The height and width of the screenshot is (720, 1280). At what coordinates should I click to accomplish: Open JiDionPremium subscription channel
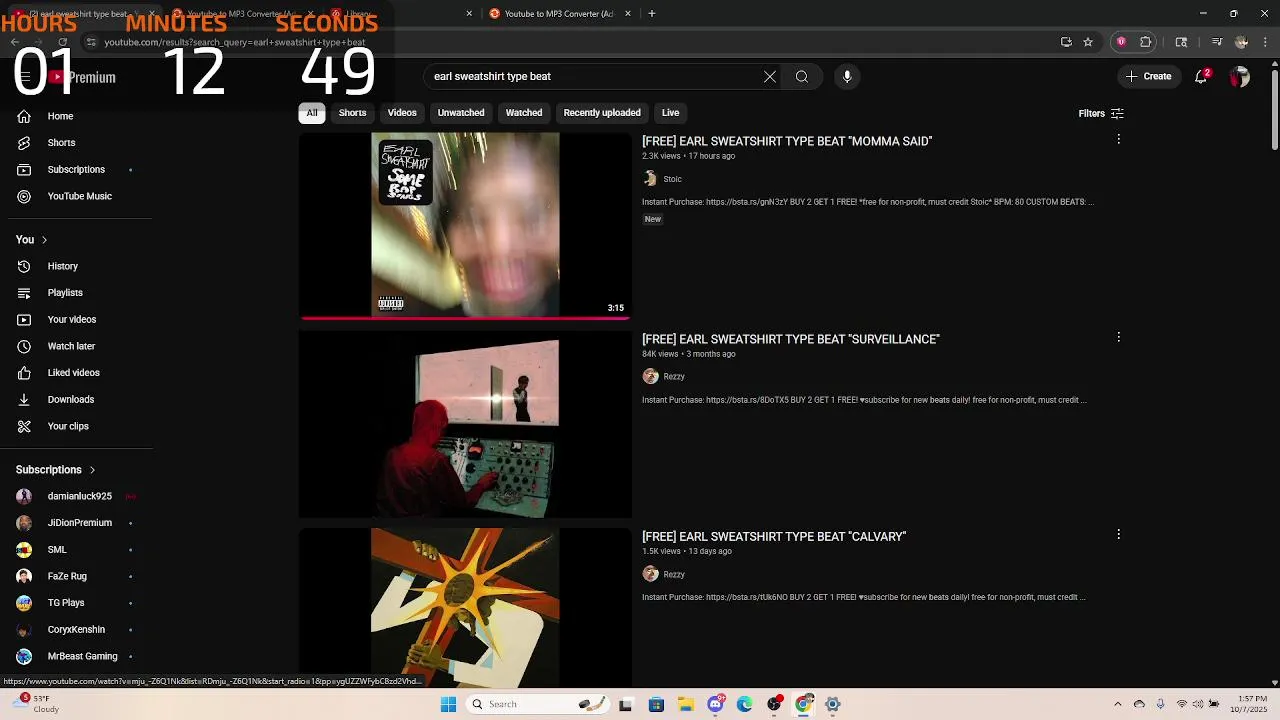pyautogui.click(x=79, y=523)
